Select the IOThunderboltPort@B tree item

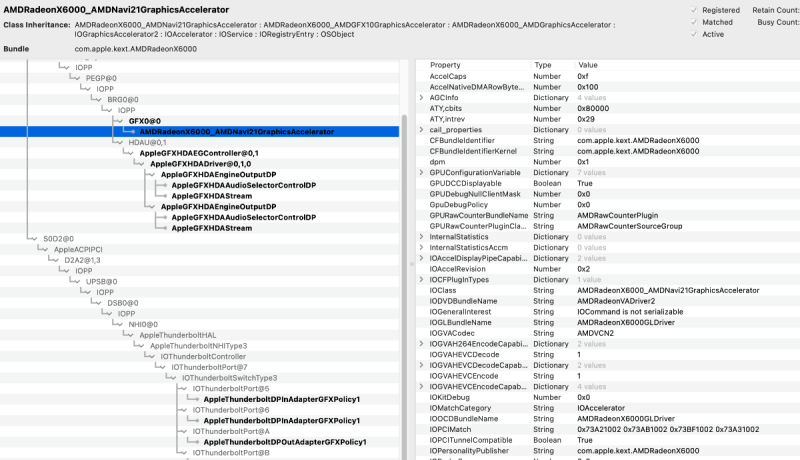pos(231,453)
